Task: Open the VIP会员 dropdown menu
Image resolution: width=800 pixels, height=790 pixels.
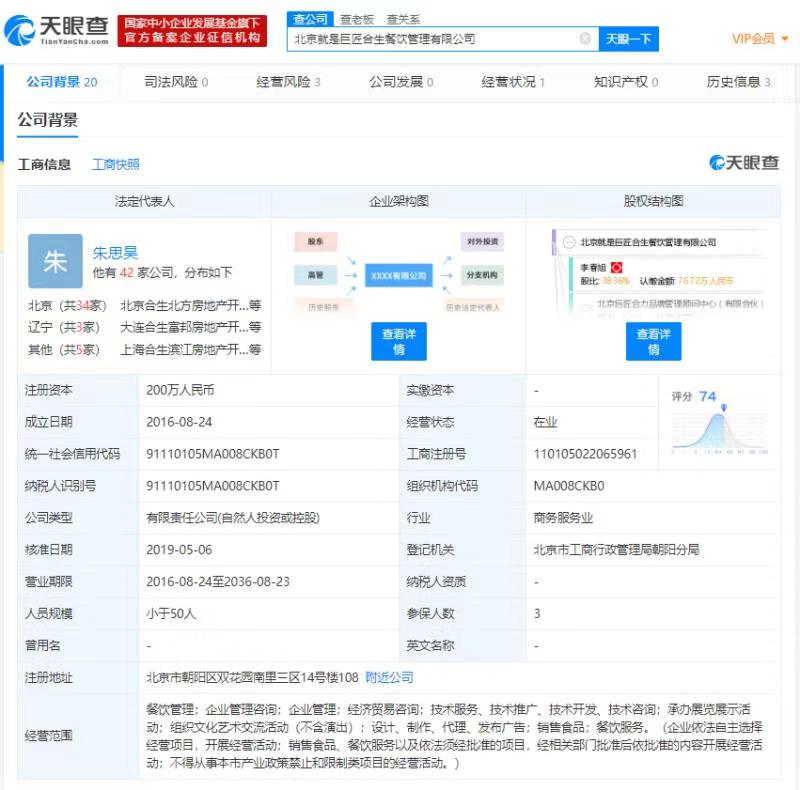Action: pos(760,39)
